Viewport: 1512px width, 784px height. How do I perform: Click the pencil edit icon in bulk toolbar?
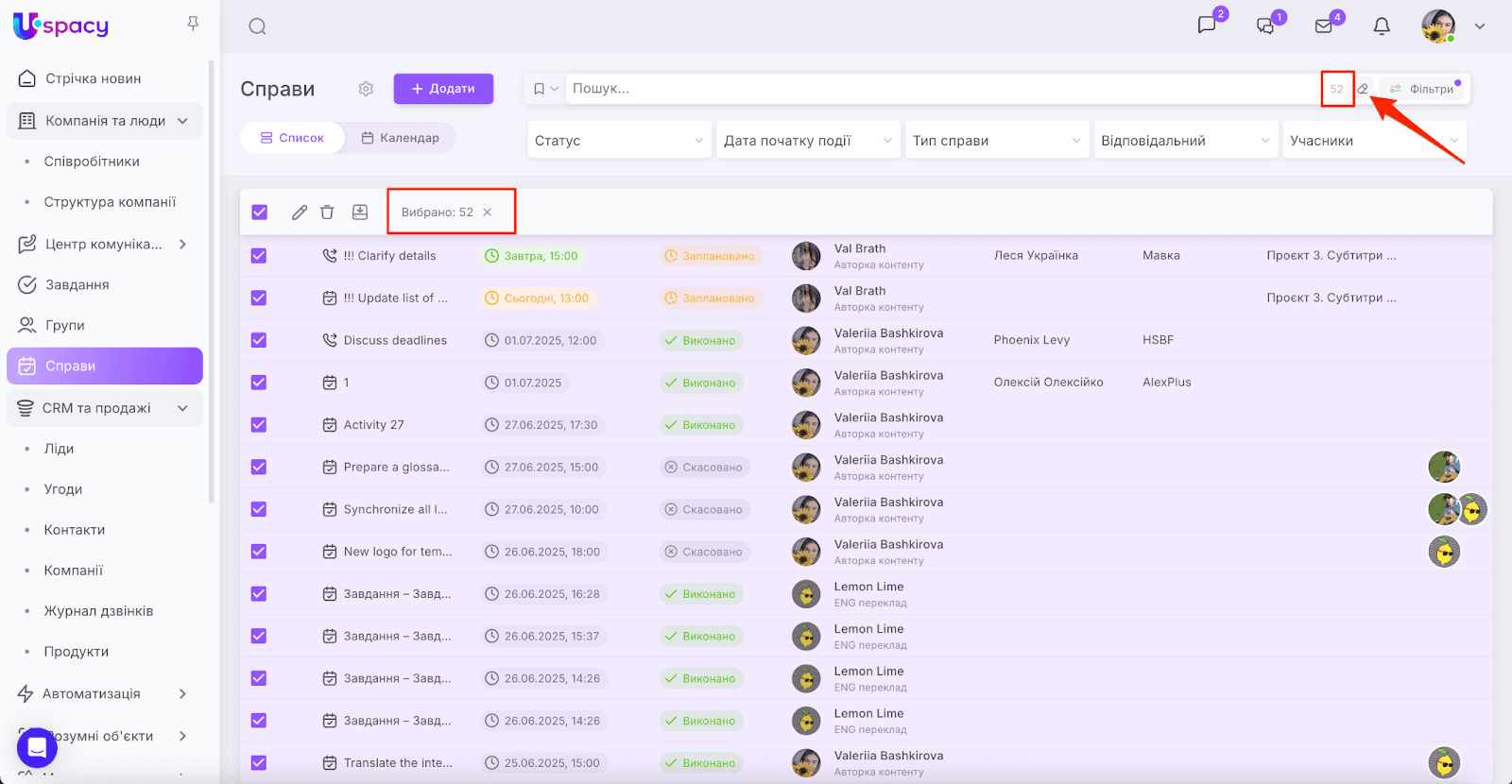(299, 213)
